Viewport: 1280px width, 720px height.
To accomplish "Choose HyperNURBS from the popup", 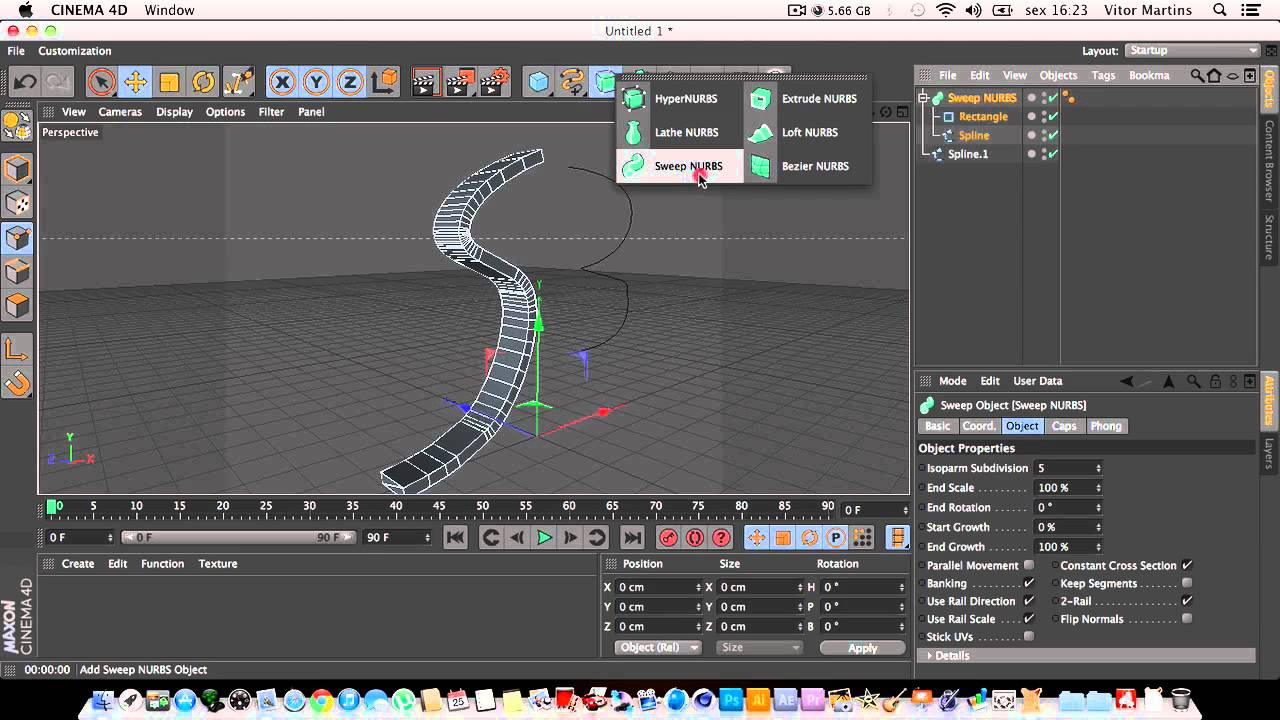I will [680, 99].
